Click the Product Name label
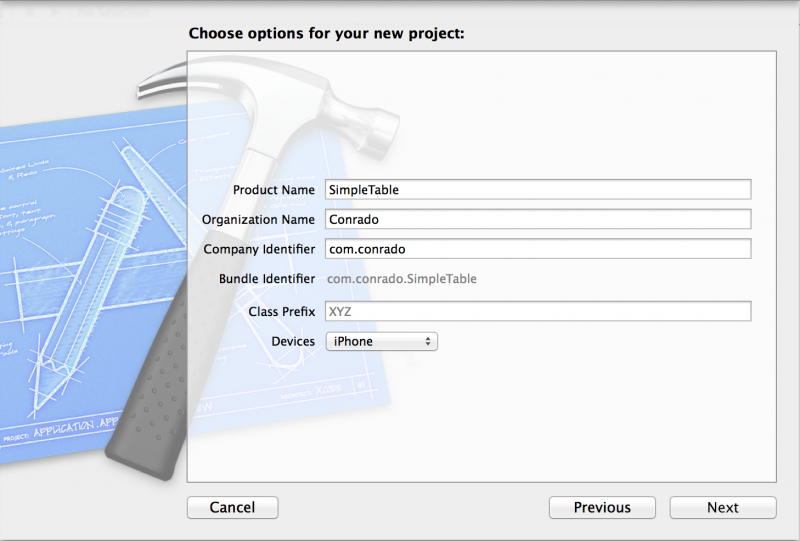The image size is (800, 541). tap(274, 190)
